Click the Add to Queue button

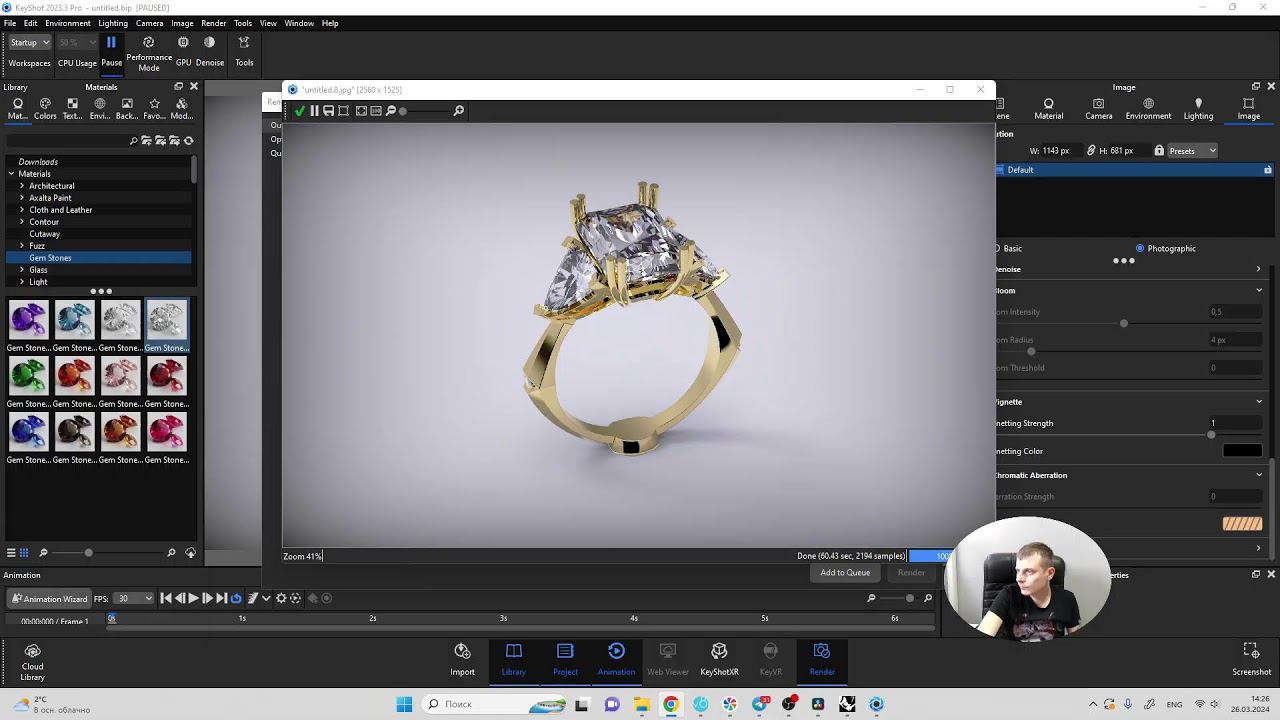(x=845, y=573)
